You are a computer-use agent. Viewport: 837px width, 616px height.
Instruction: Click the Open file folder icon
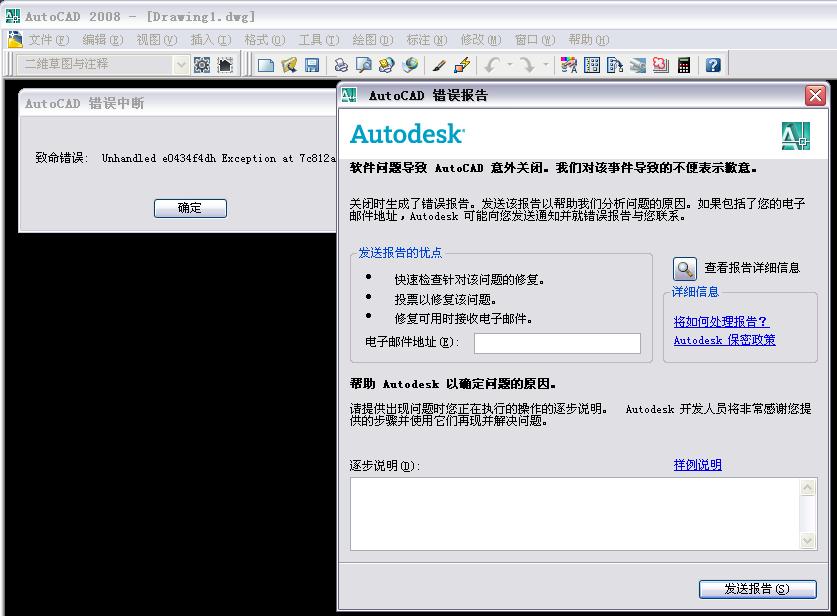289,65
